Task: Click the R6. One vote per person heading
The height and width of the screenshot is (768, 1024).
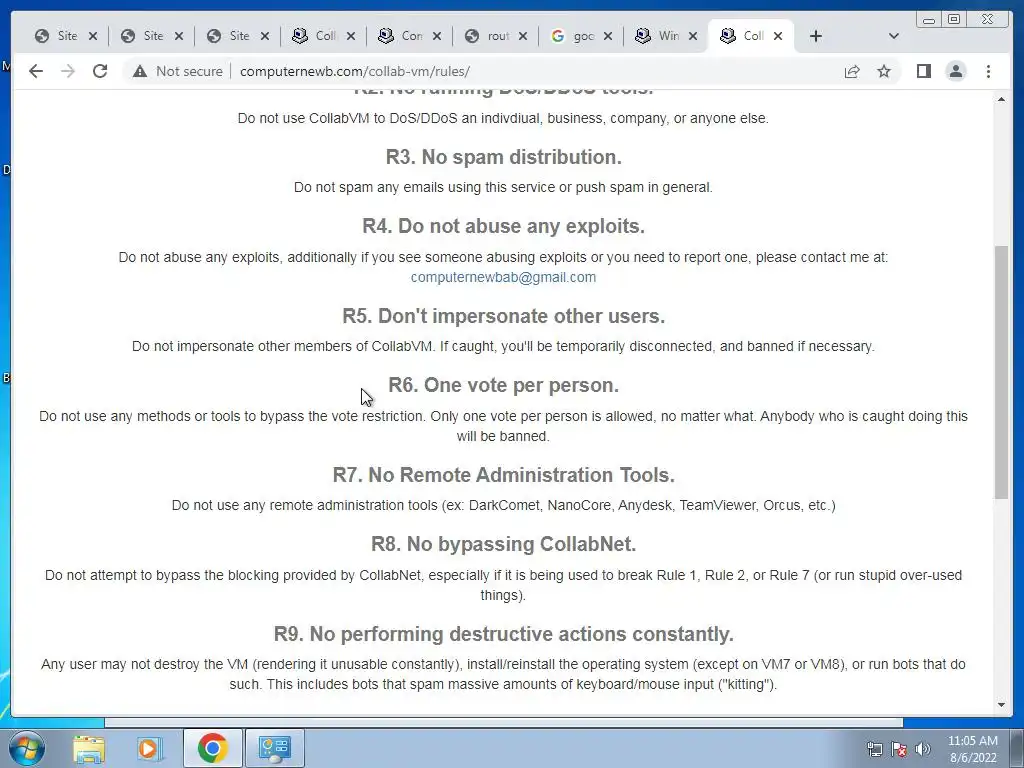Action: point(504,385)
